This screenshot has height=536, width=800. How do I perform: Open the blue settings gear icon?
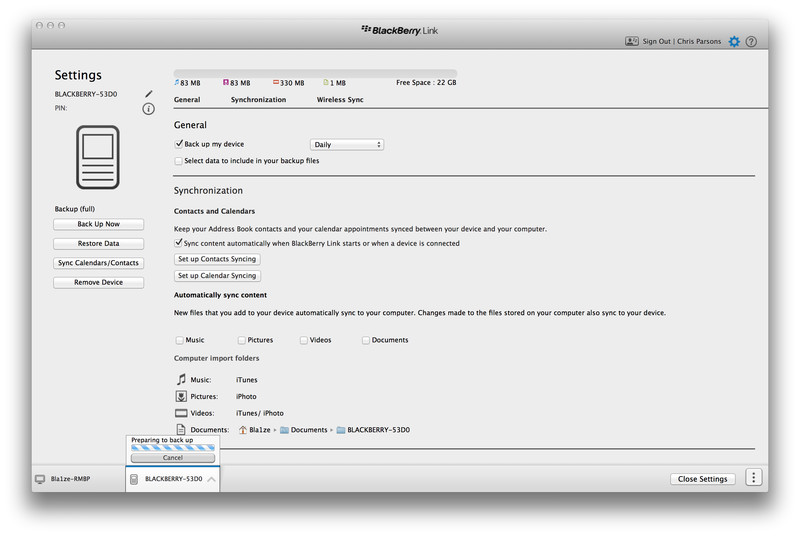[734, 41]
